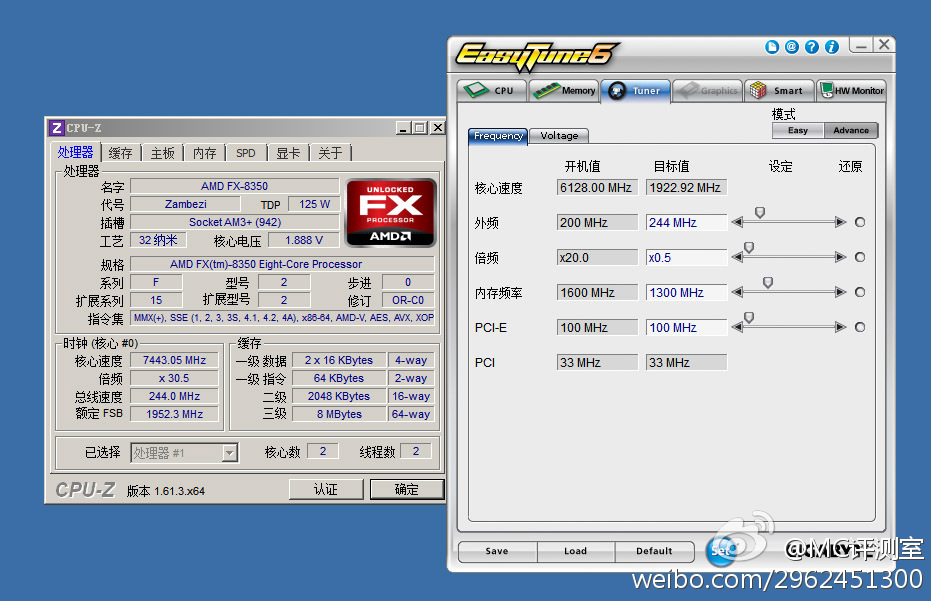The image size is (931, 601).
Task: Choose Easy mode in EasyTune6
Action: tap(798, 131)
